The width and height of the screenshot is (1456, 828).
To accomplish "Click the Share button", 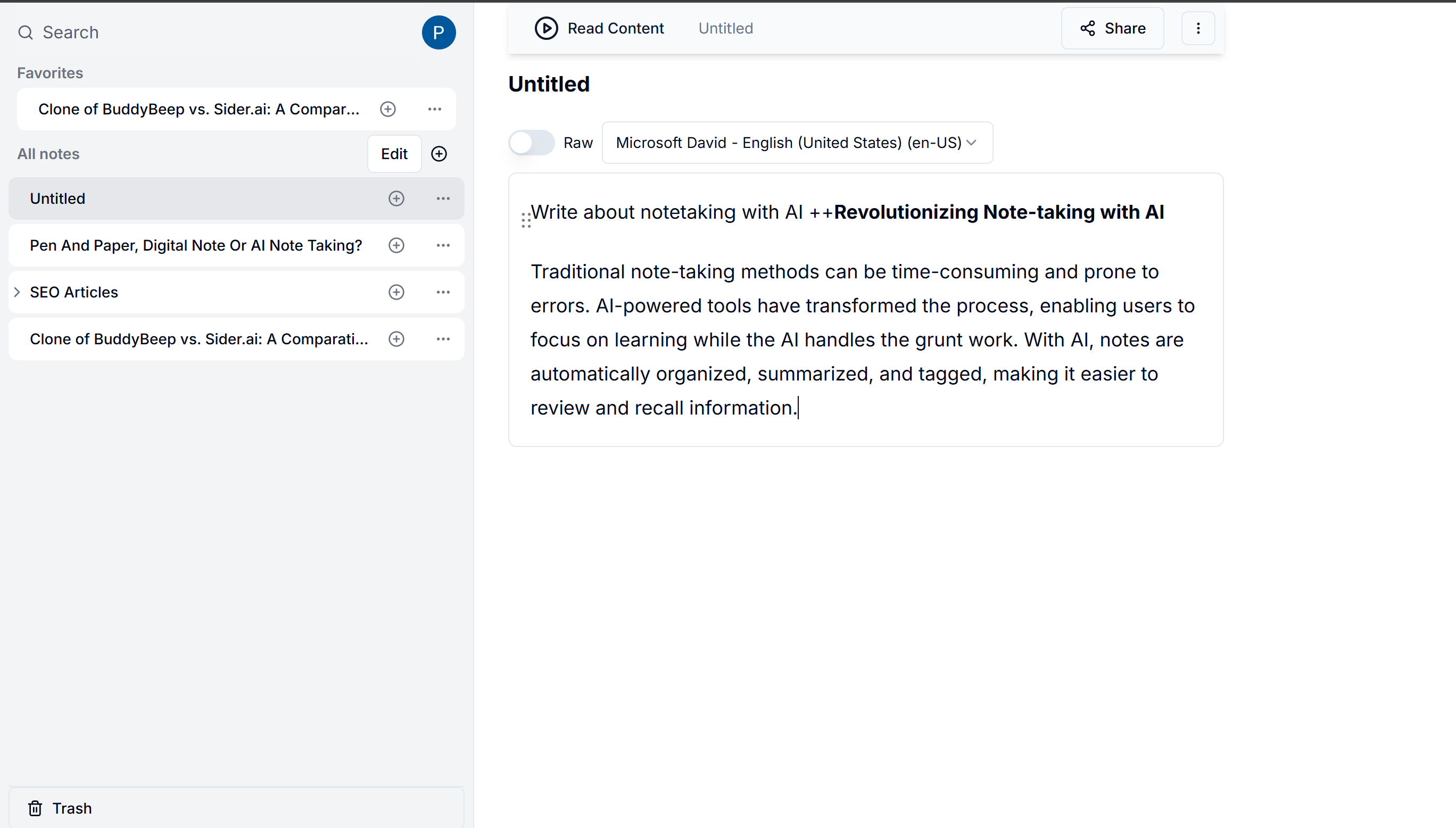I will (x=1112, y=28).
